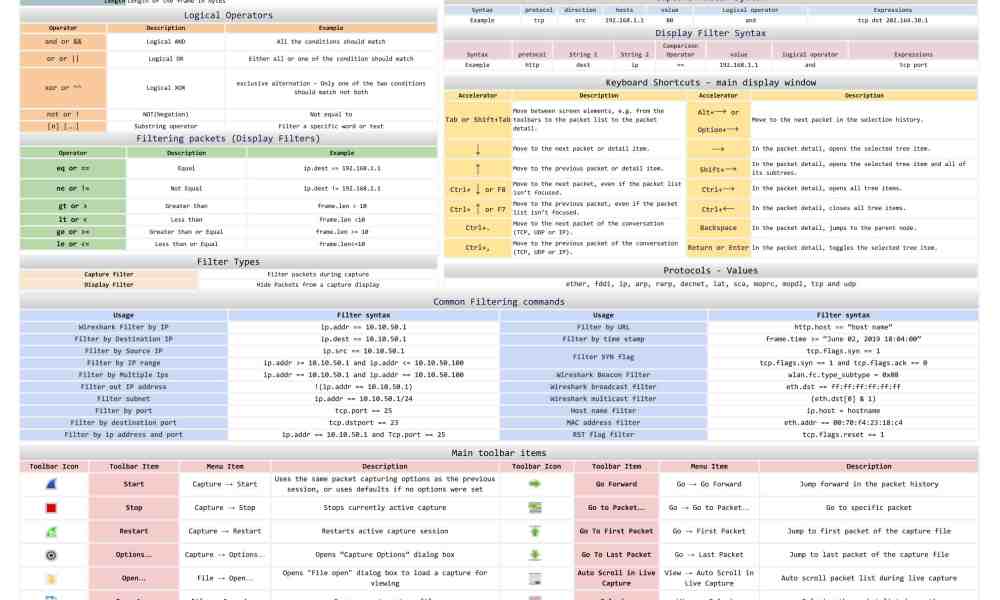
Task: Click the Display Filter label under Filter Types
Action: 110,285
